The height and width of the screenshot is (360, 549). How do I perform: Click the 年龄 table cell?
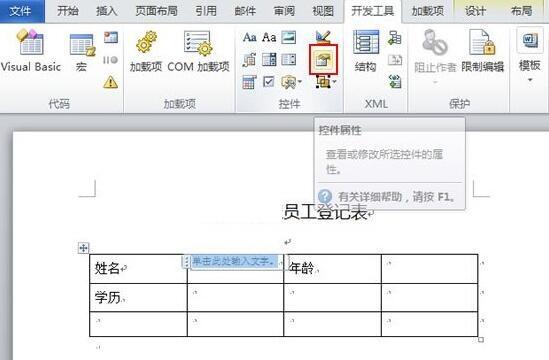332,269
